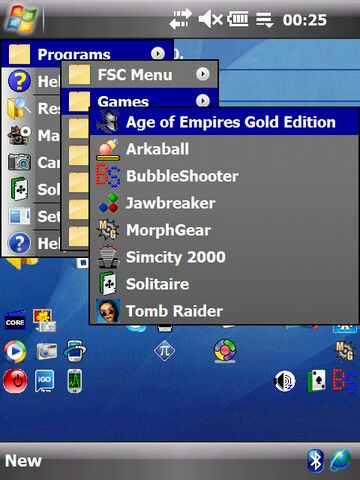The height and width of the screenshot is (480, 360).
Task: Launch Arkaball from Games menu
Action: tap(224, 149)
